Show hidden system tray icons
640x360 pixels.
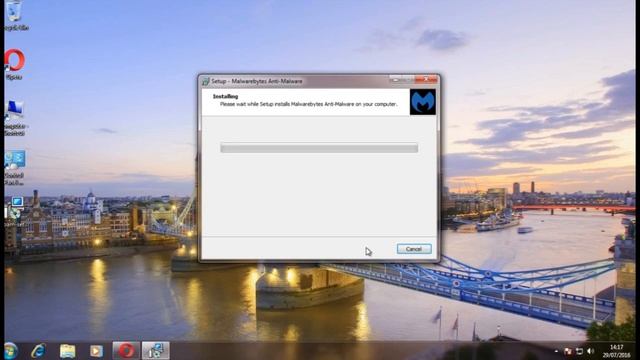556,351
